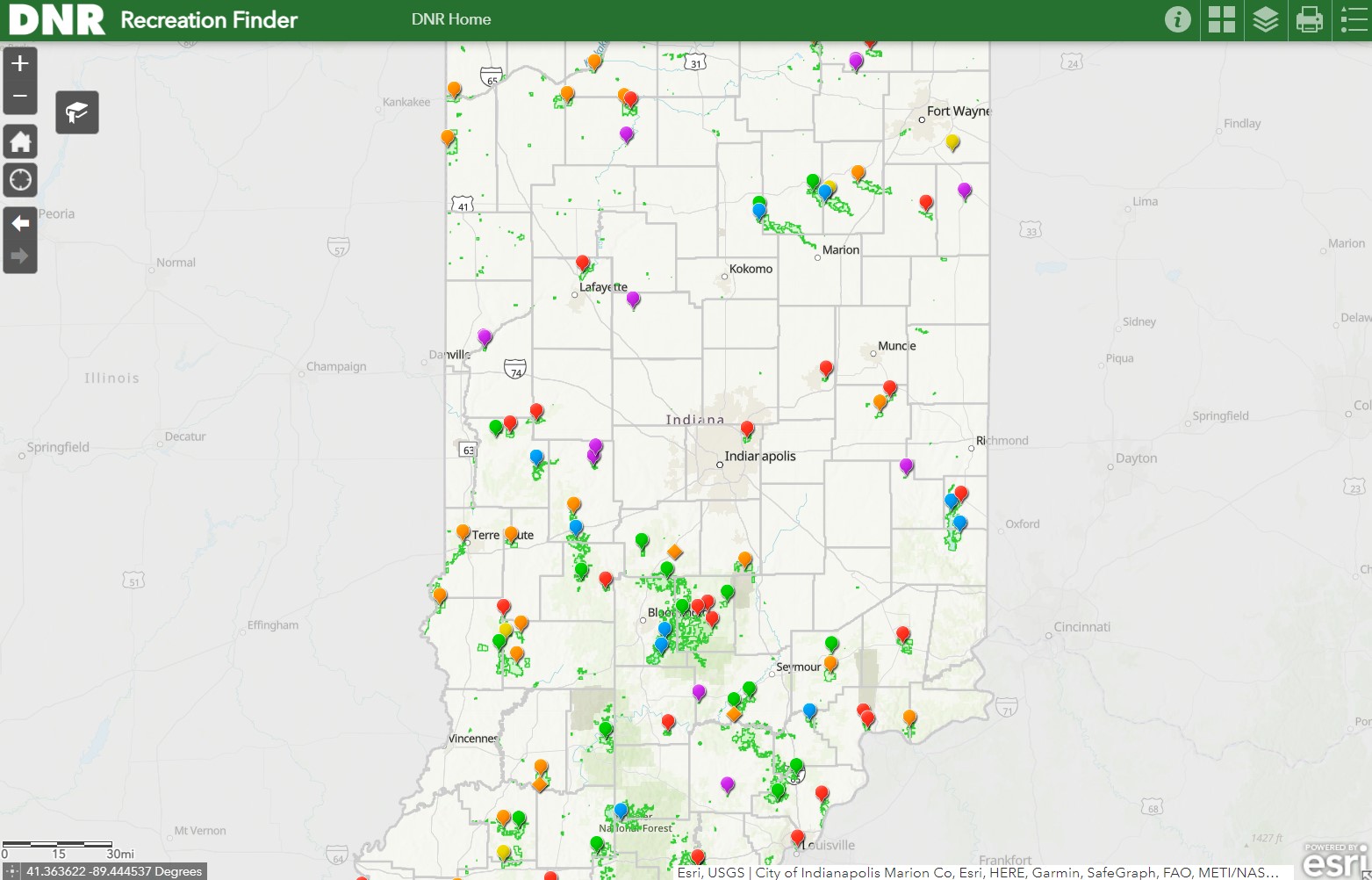This screenshot has width=1372, height=880.
Task: Go back to the previous map extent
Action: point(19,223)
